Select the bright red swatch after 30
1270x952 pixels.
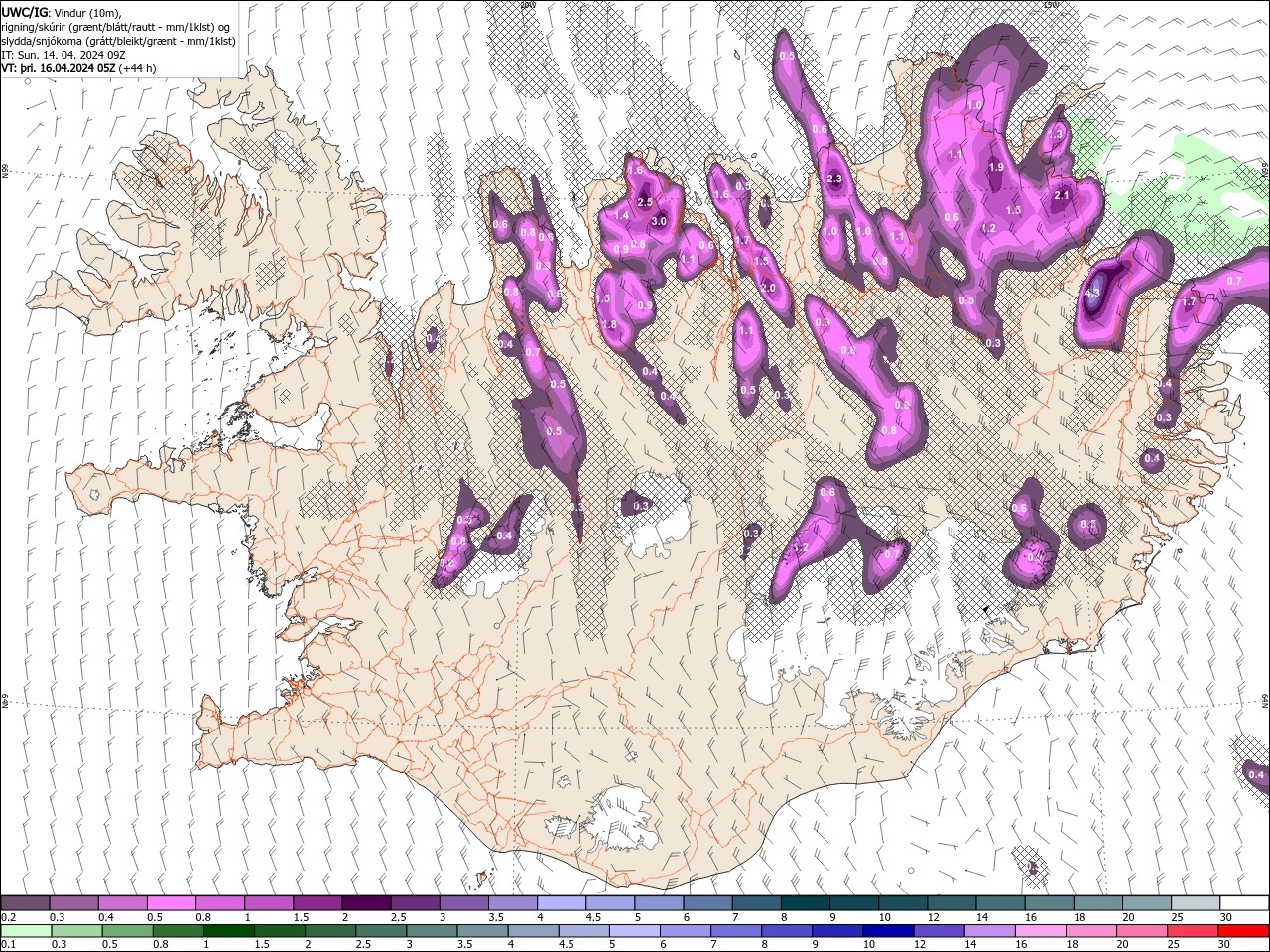(1243, 931)
